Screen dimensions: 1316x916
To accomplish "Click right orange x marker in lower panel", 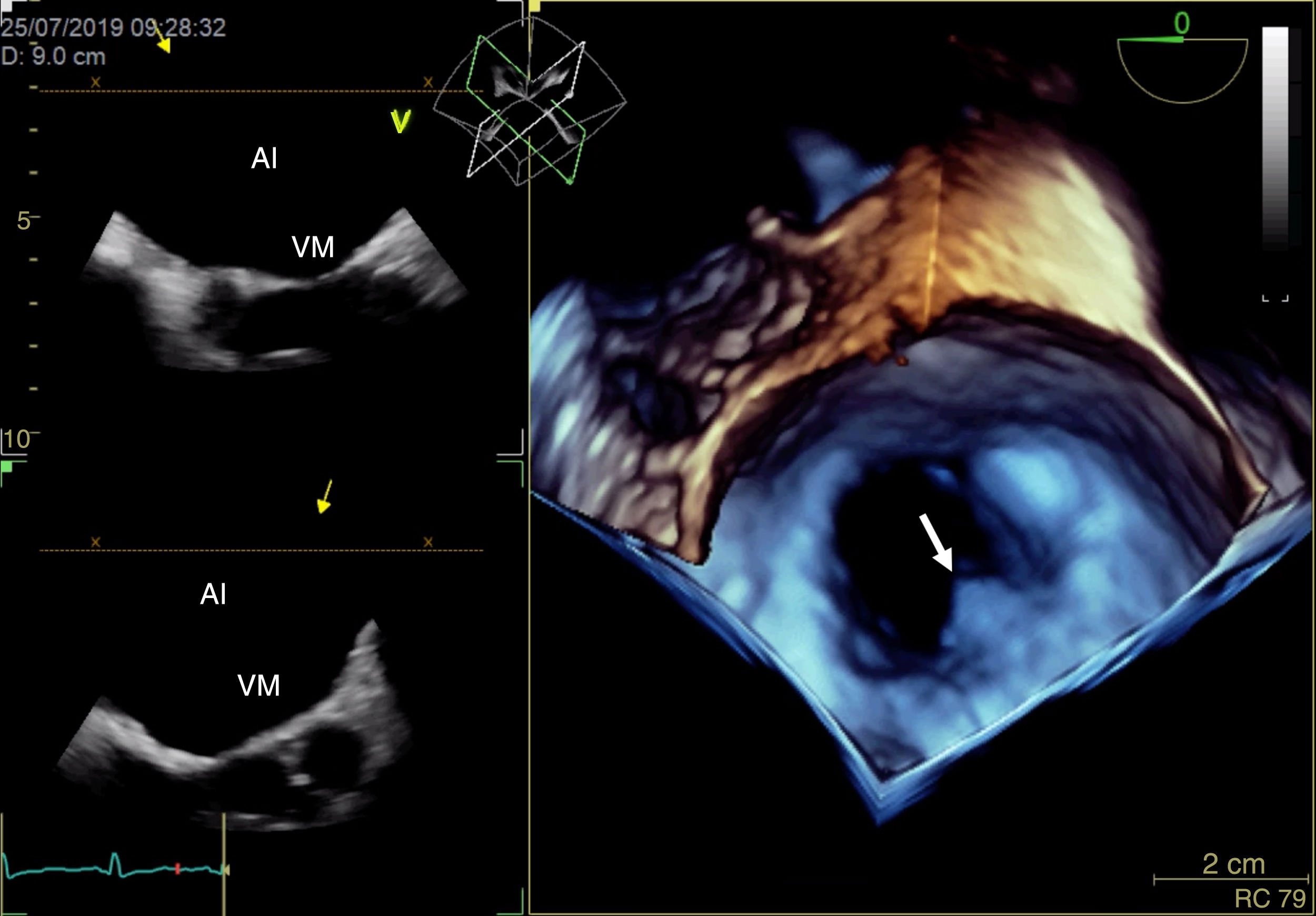I will coord(427,542).
